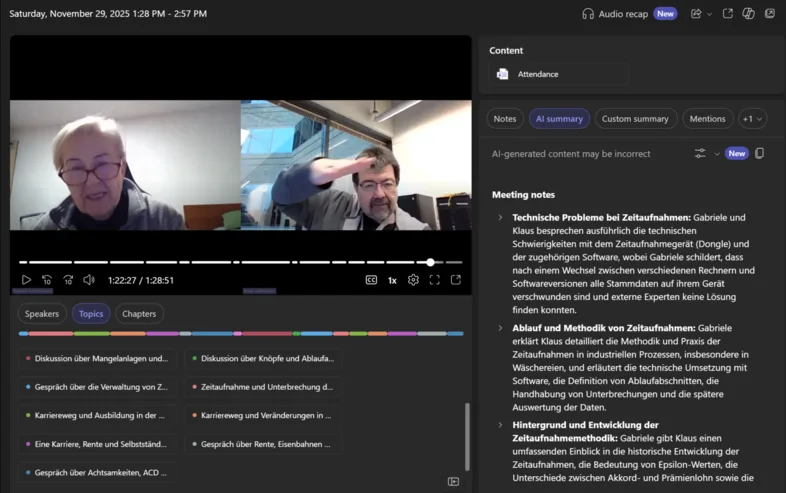The width and height of the screenshot is (786, 493).
Task: Open the Attendance report
Action: point(538,74)
